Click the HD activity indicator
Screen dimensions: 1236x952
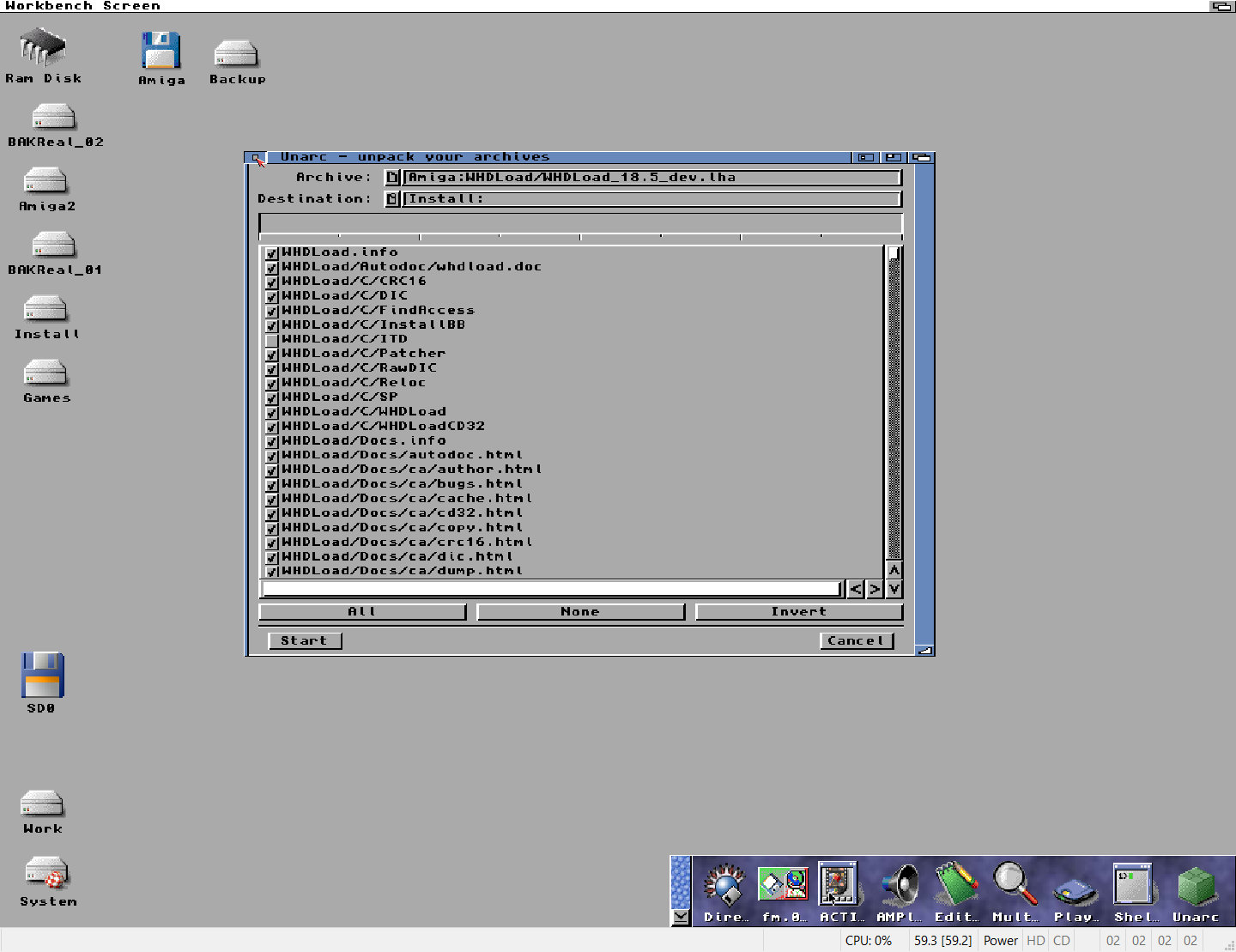tap(1036, 941)
